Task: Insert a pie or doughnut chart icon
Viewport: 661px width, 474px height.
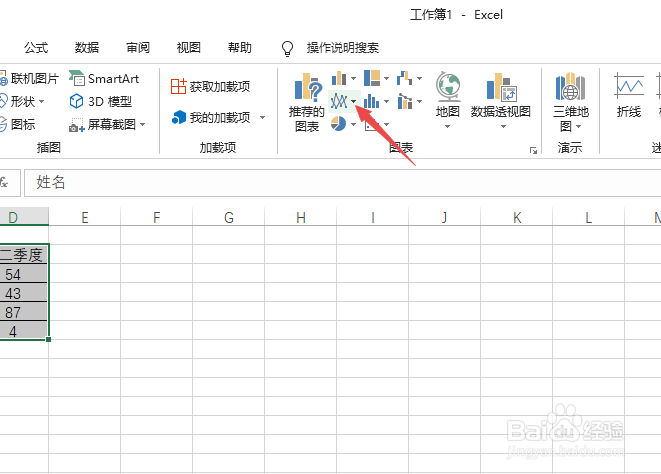Action: pos(339,124)
